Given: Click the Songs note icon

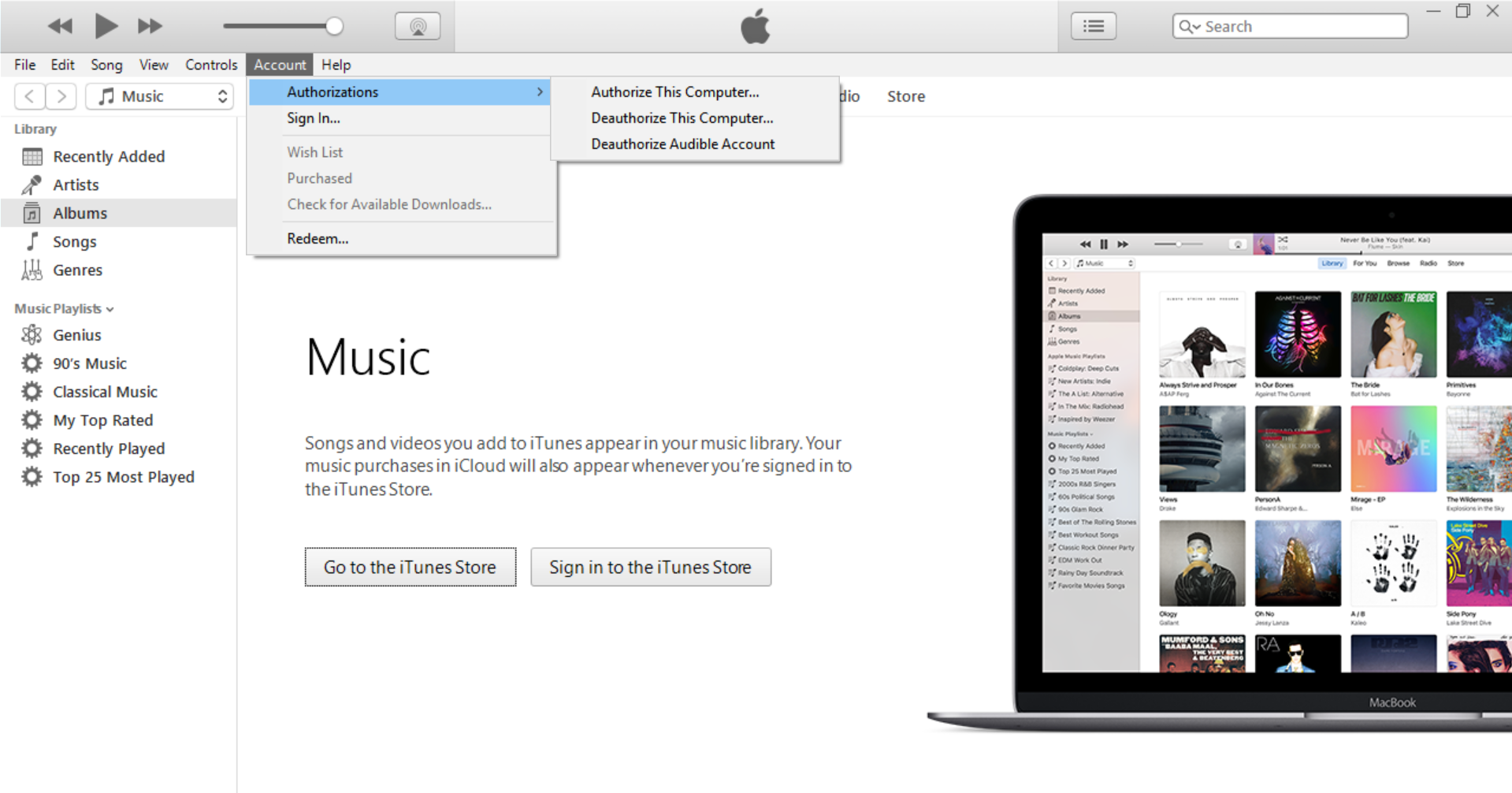Looking at the screenshot, I should point(32,241).
